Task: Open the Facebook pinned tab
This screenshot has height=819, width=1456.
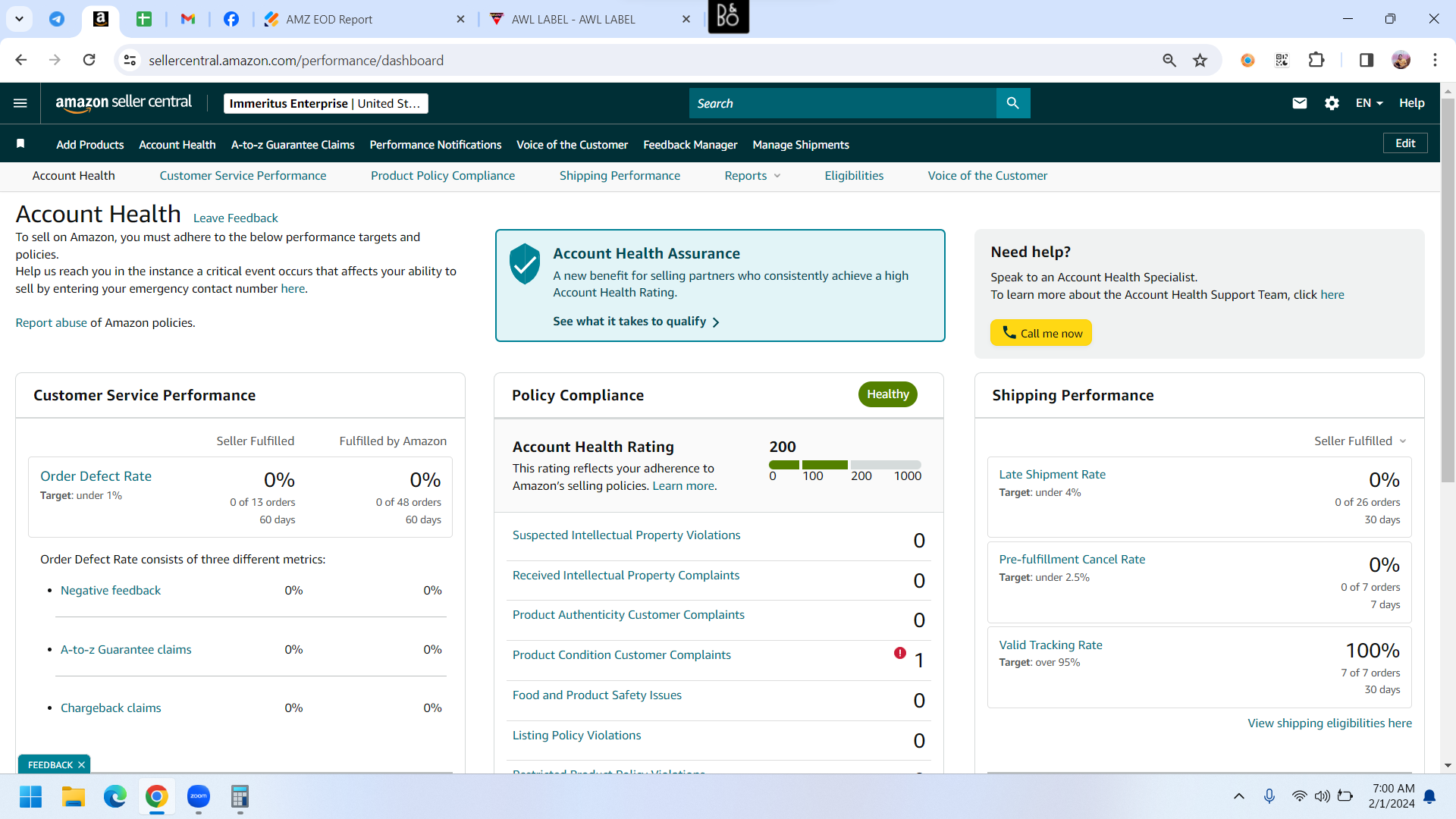Action: (231, 19)
